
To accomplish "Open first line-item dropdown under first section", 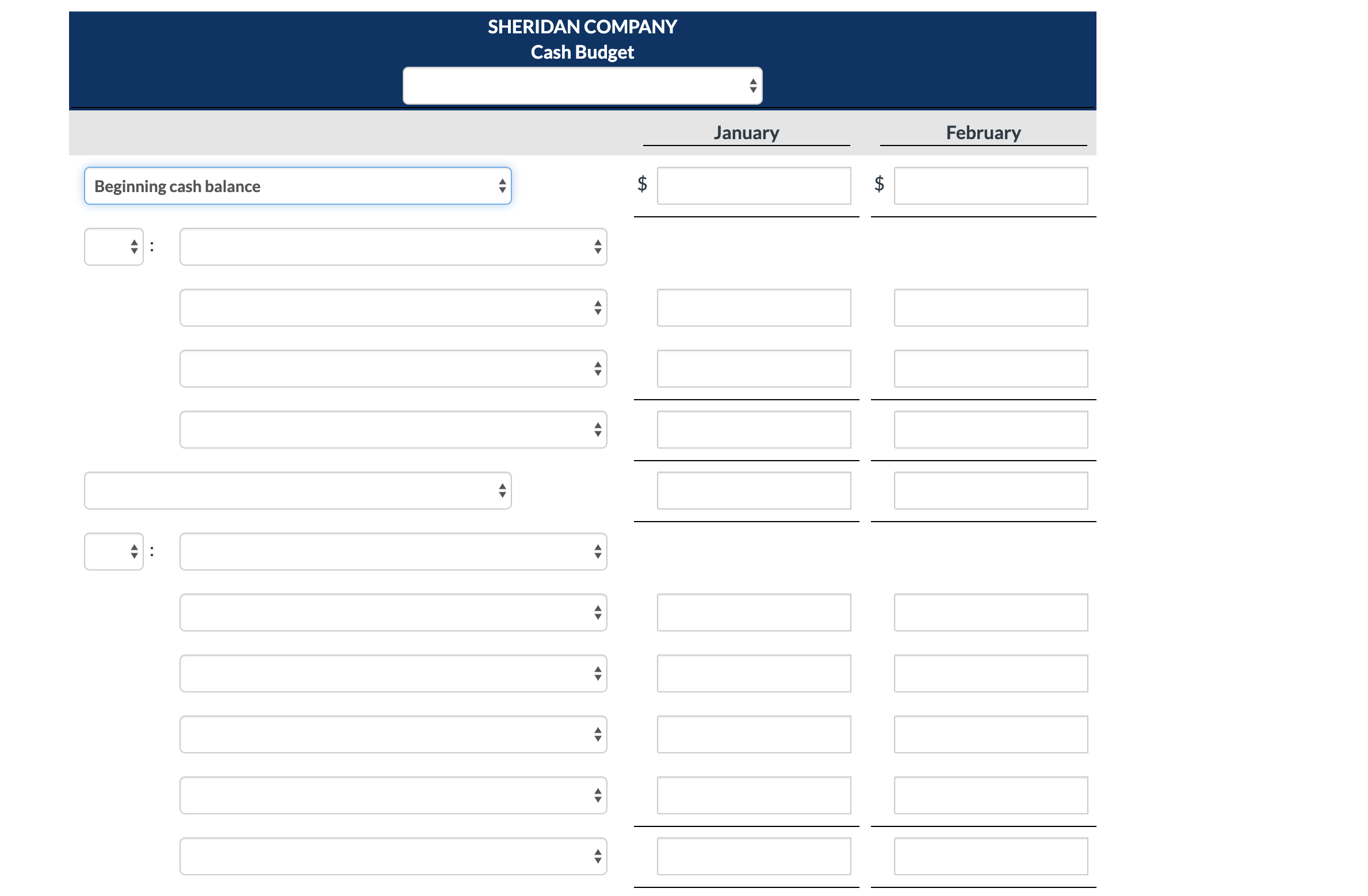I will [393, 308].
